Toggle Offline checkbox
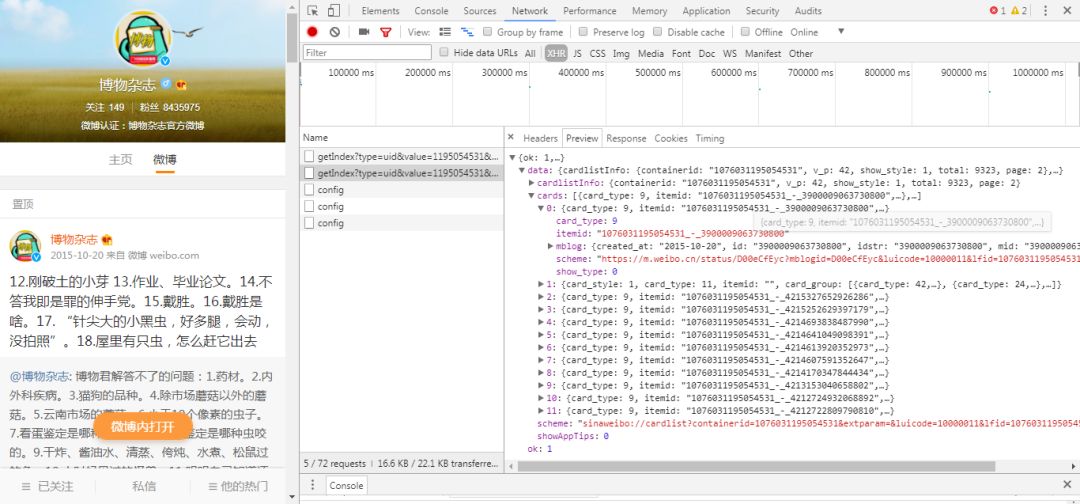 point(745,32)
